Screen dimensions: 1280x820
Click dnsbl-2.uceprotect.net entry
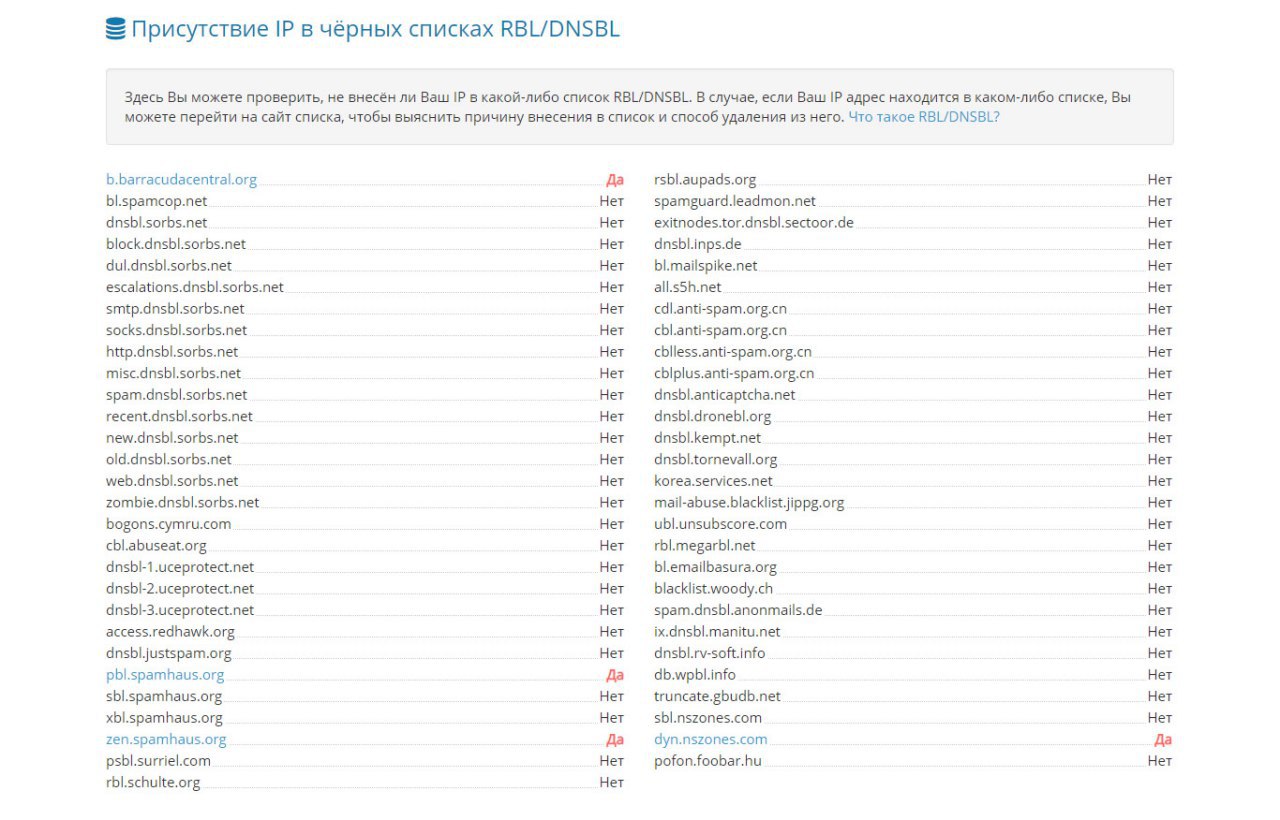point(180,588)
